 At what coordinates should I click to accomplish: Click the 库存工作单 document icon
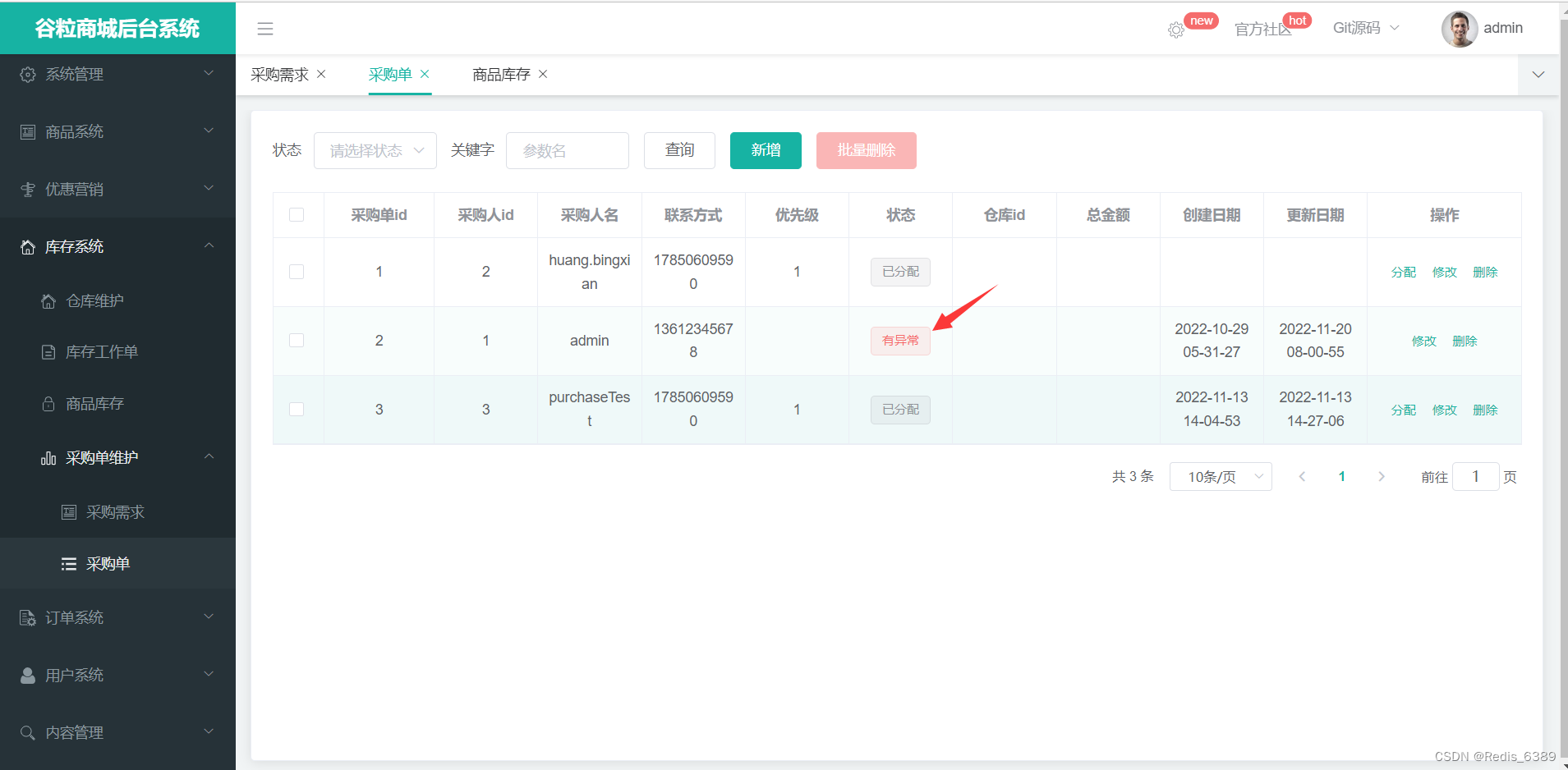pyautogui.click(x=48, y=352)
